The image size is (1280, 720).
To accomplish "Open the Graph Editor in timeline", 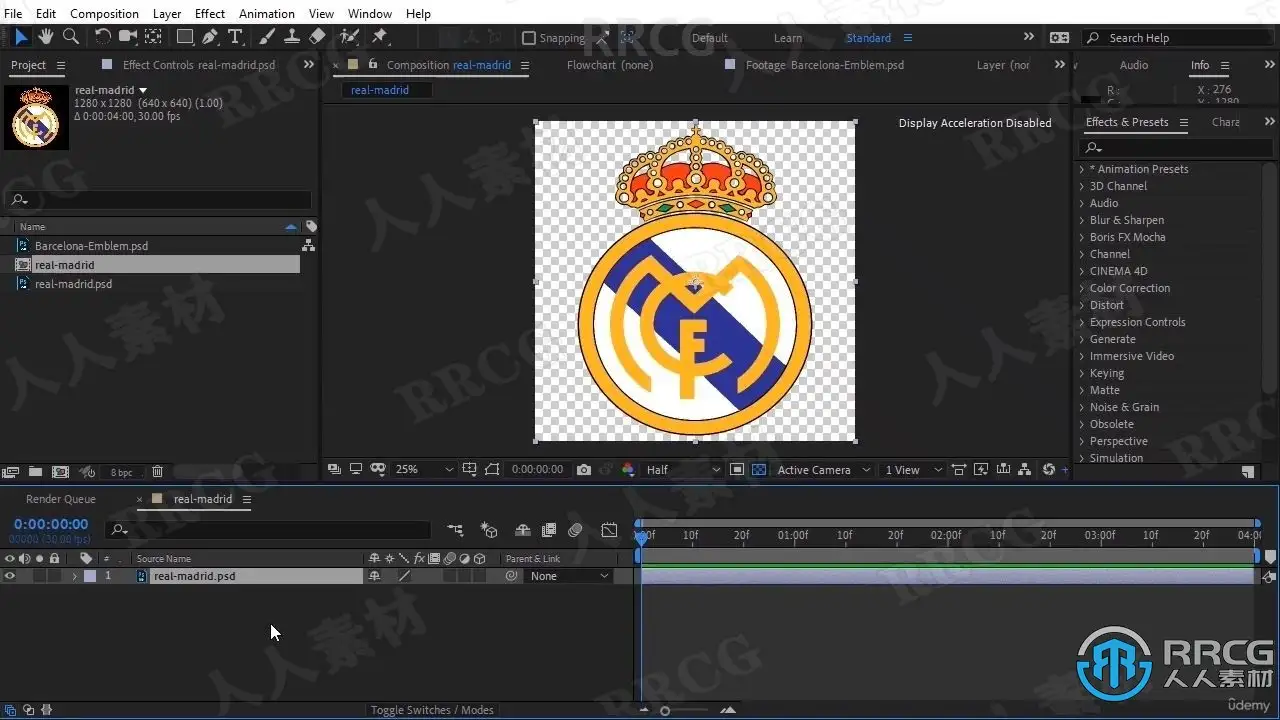I will [609, 530].
